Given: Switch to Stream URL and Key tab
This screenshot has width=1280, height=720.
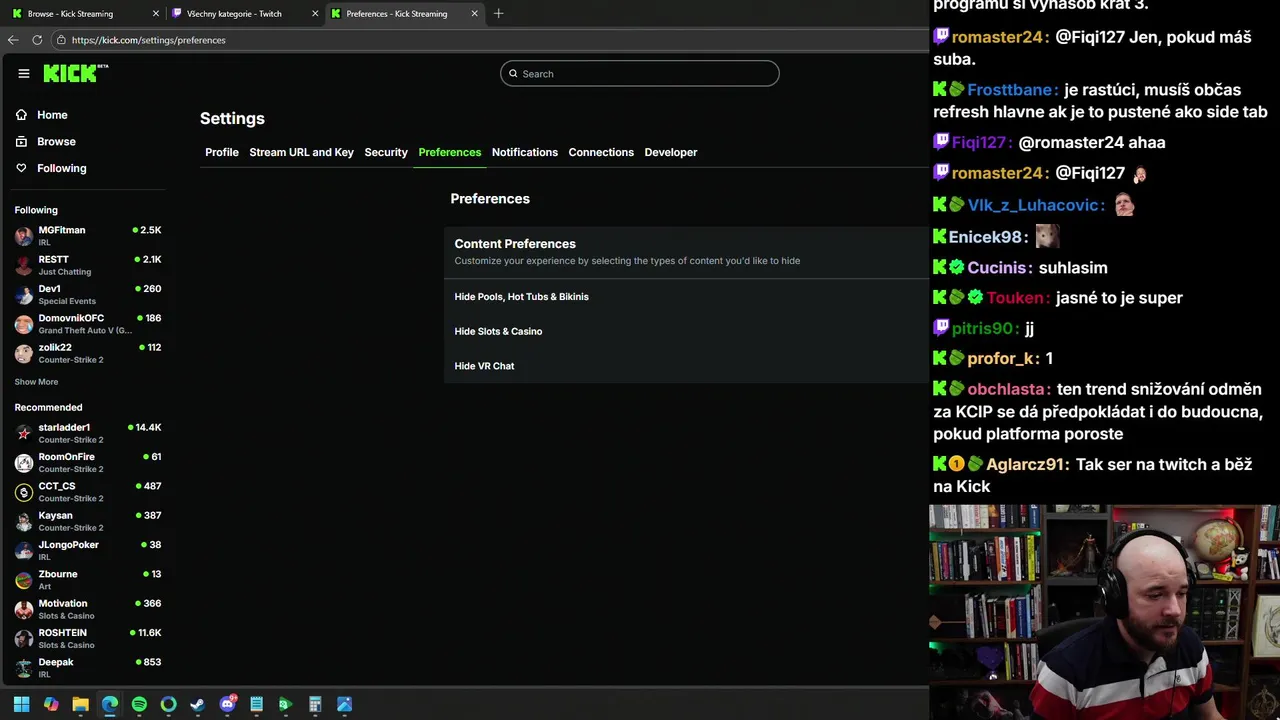Looking at the screenshot, I should [301, 152].
